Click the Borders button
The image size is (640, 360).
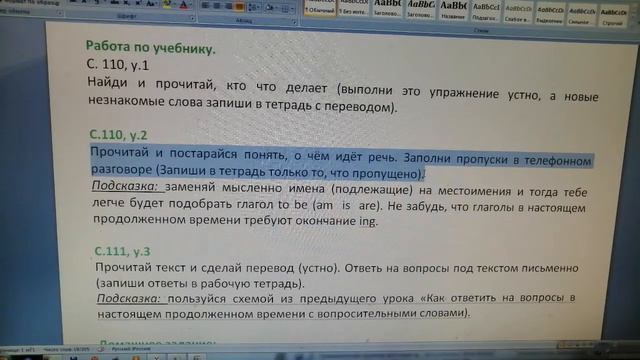click(285, 9)
